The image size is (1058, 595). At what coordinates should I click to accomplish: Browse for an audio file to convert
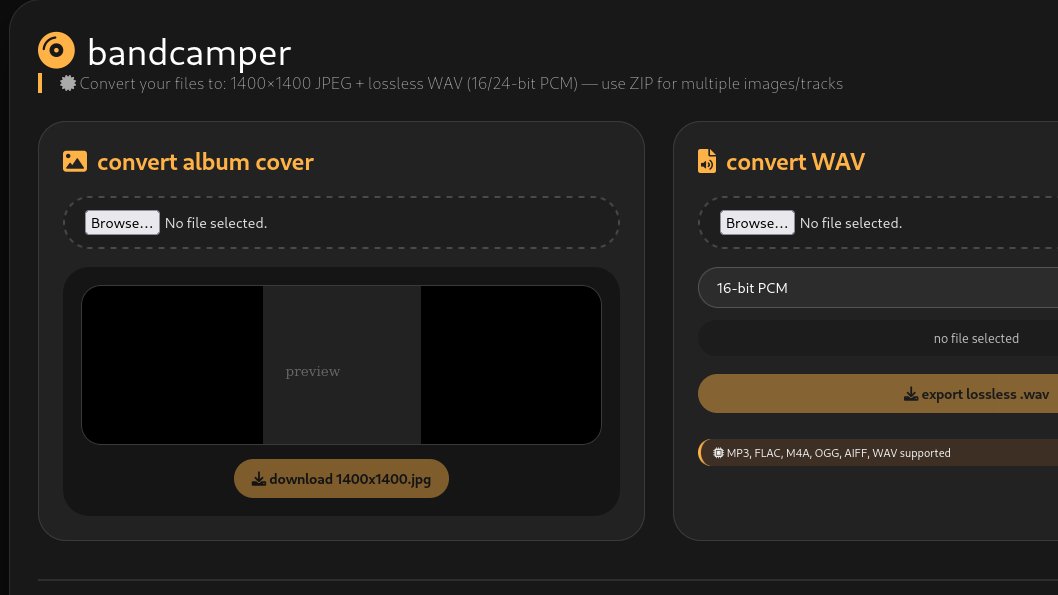757,223
